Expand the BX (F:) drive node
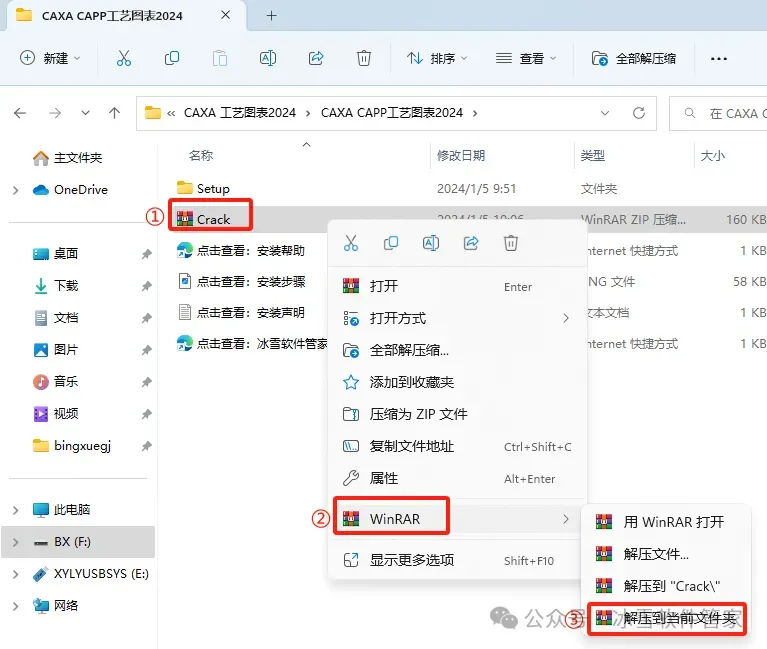Screen dimensions: 767x649 pyautogui.click(x=16, y=542)
